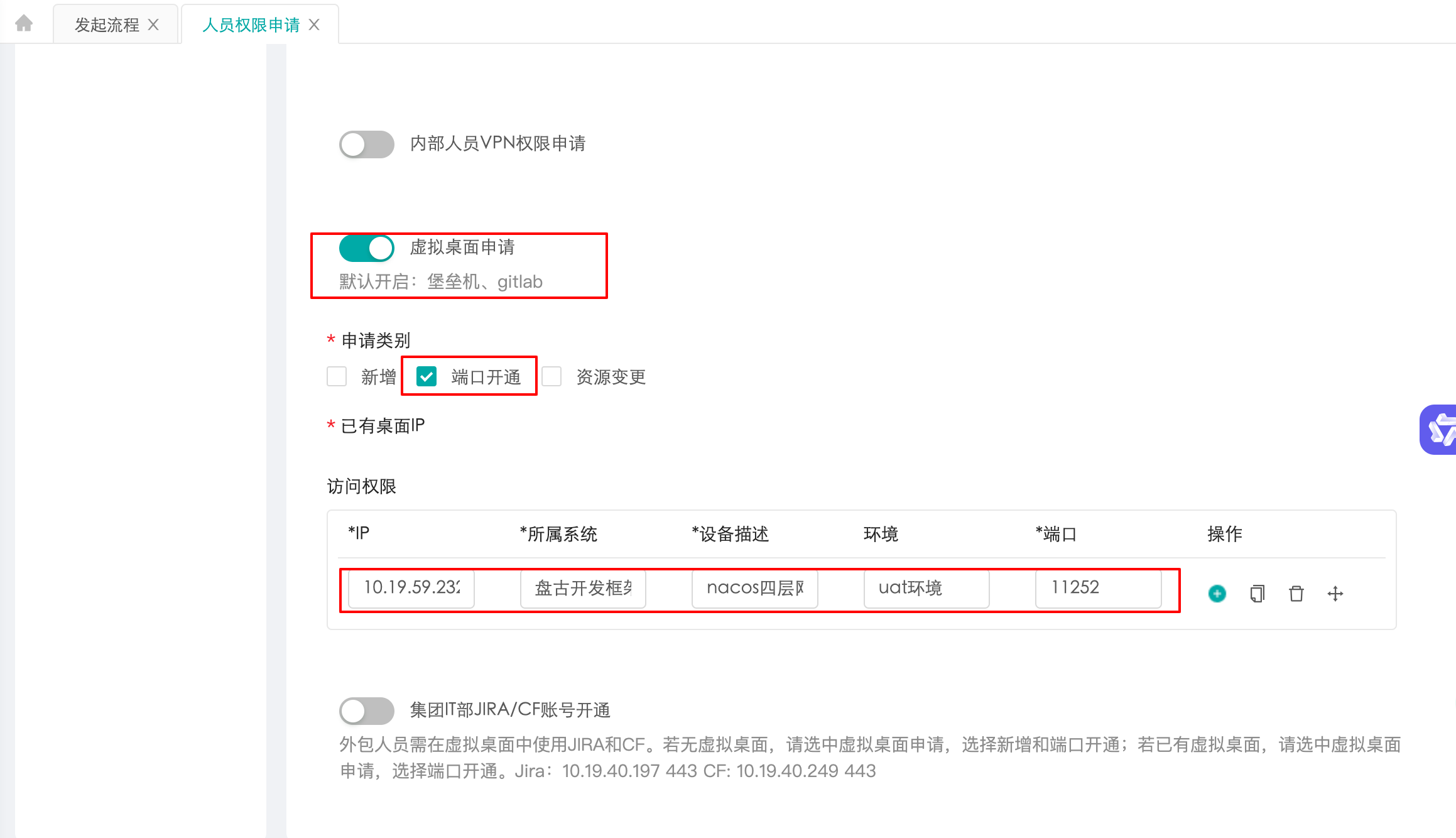1456x838 pixels.
Task: Switch to the 发起流程 tab
Action: pyautogui.click(x=107, y=24)
